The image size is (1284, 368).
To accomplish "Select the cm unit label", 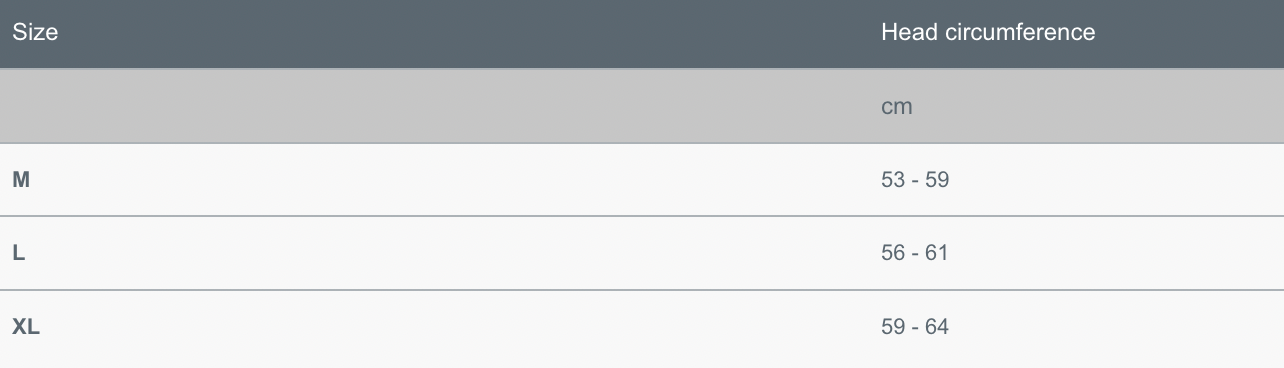I will (897, 106).
